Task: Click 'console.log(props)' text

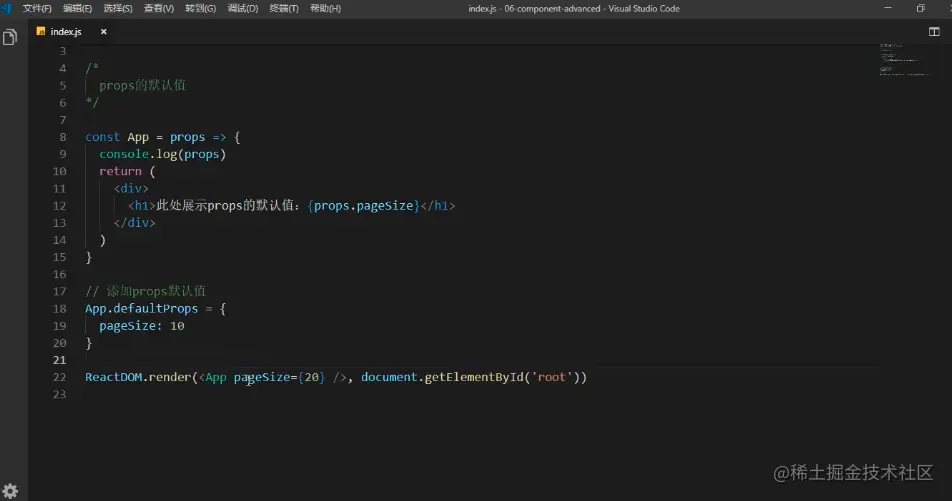Action: point(163,154)
